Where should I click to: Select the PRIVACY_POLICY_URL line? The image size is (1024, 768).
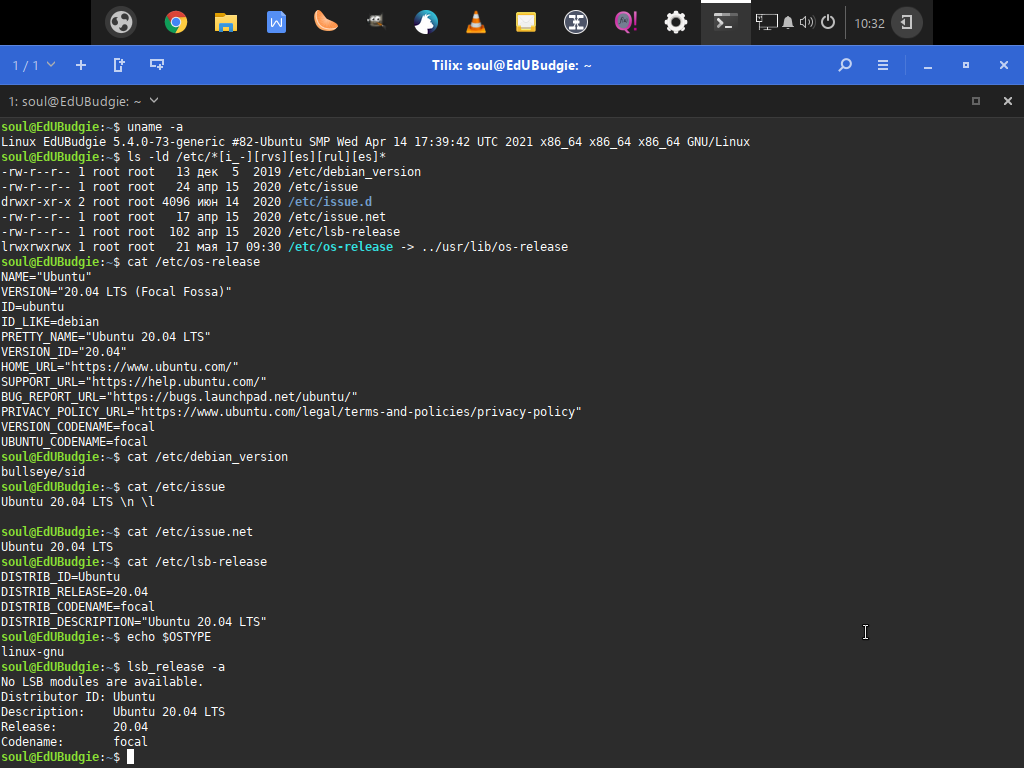point(291,412)
